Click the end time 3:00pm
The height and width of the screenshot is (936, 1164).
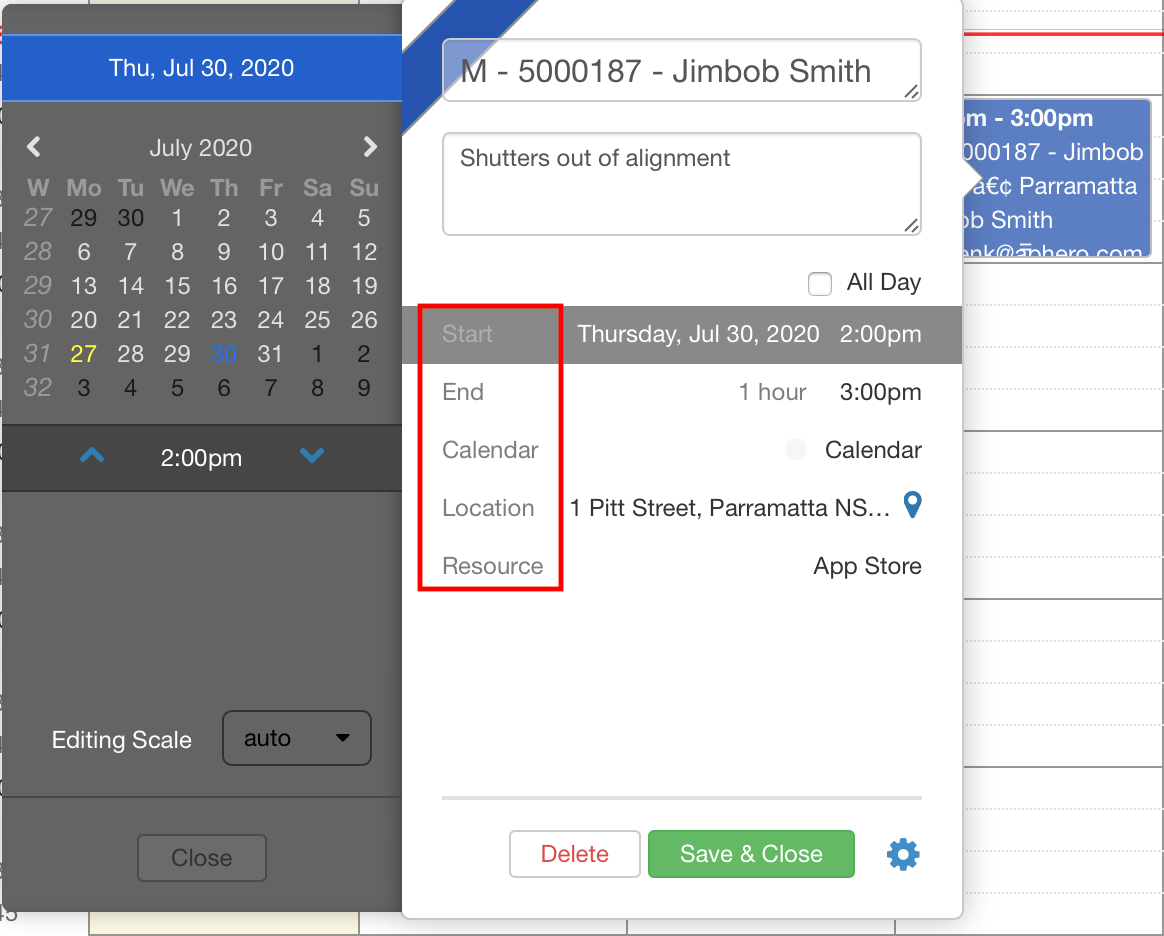pyautogui.click(x=880, y=392)
